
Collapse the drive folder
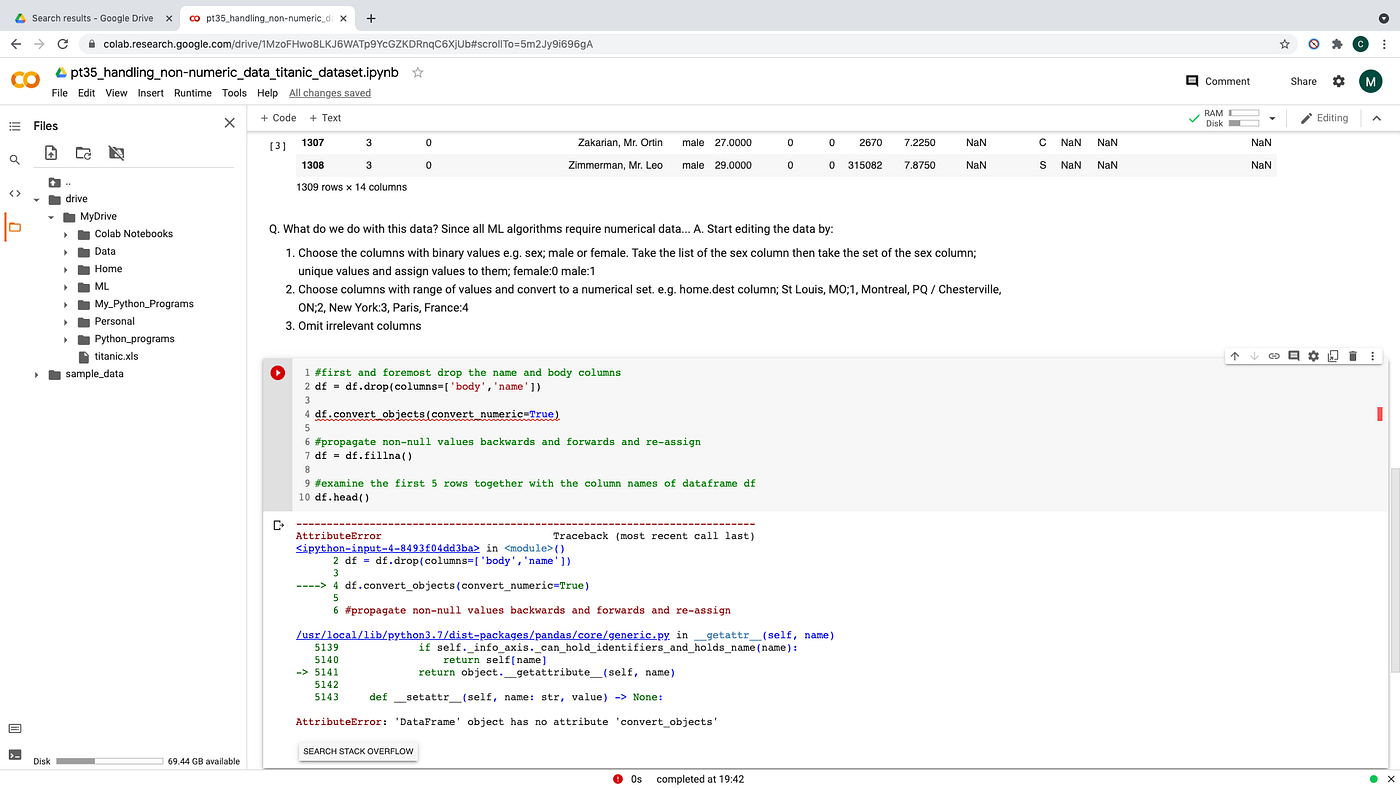(36, 198)
